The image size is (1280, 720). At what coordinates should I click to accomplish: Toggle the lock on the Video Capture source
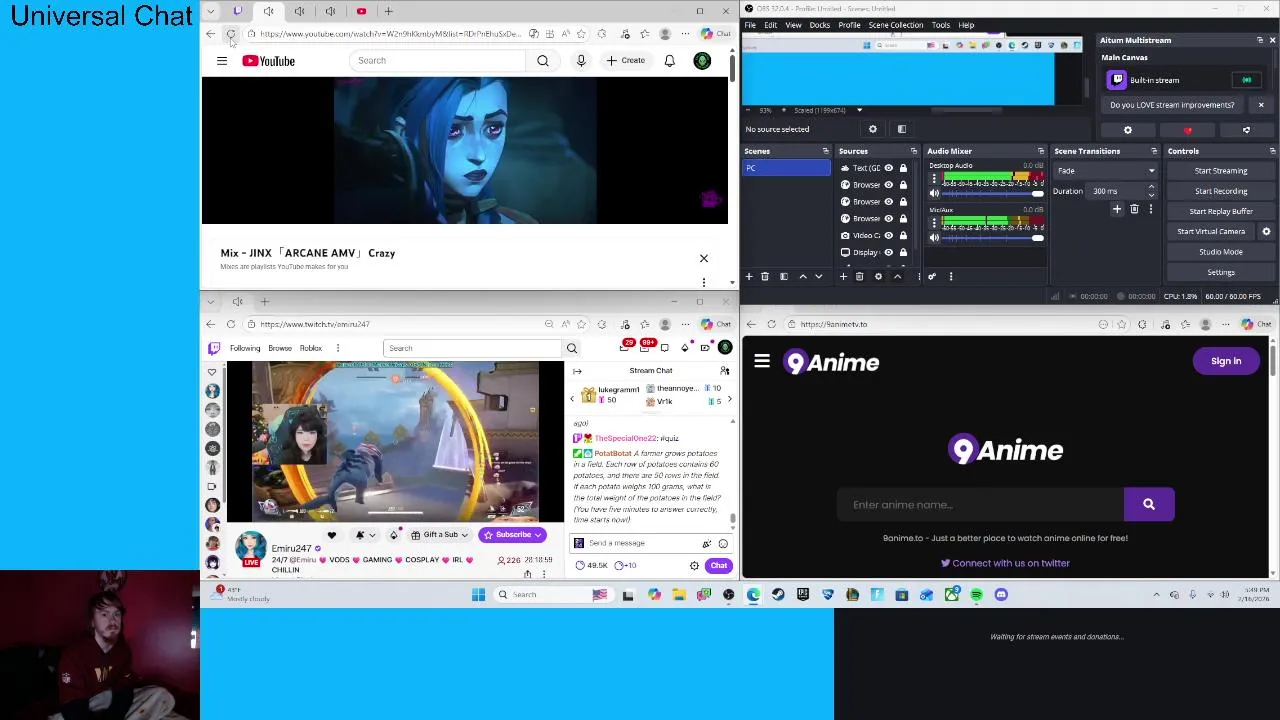click(x=903, y=235)
